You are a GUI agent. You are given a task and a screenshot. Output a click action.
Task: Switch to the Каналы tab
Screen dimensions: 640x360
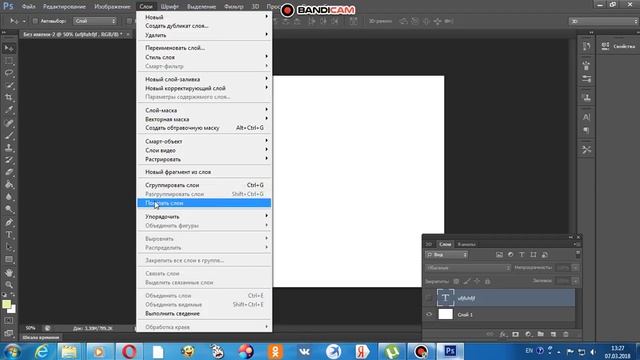[x=466, y=244]
